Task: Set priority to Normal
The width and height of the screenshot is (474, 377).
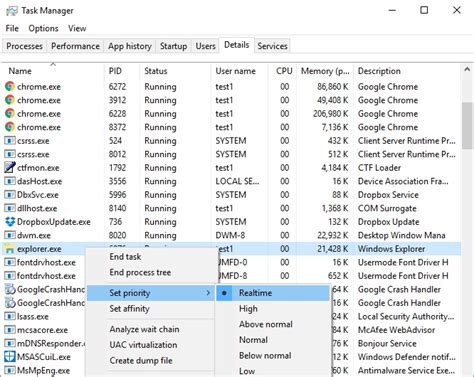Action: [273, 340]
